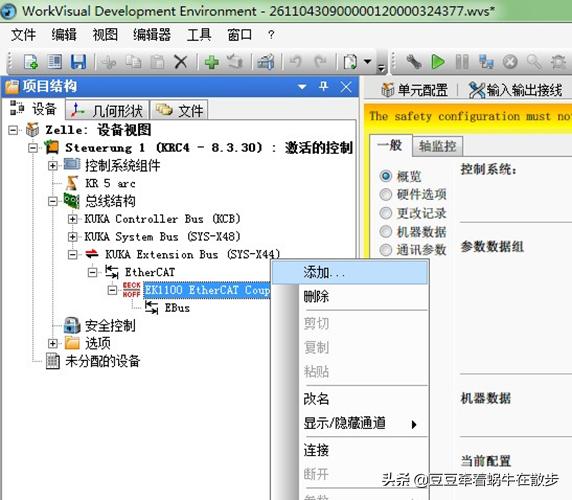The height and width of the screenshot is (500, 572).
Task: Click the Undo arrow toolbar icon
Action: coord(296,62)
